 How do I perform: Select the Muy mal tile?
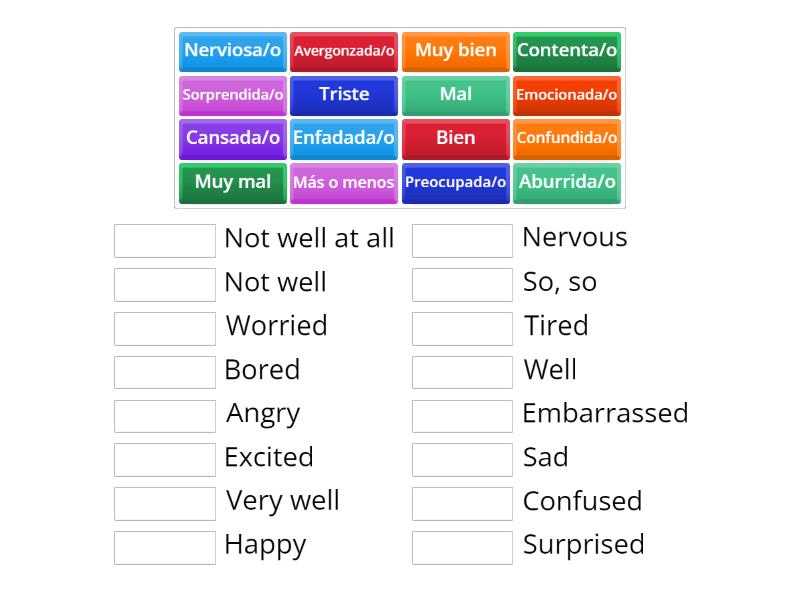[233, 183]
